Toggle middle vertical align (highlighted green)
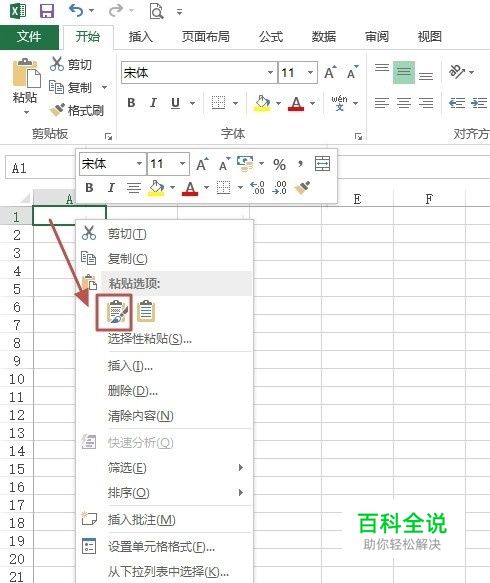The width and height of the screenshot is (490, 583). (x=404, y=72)
